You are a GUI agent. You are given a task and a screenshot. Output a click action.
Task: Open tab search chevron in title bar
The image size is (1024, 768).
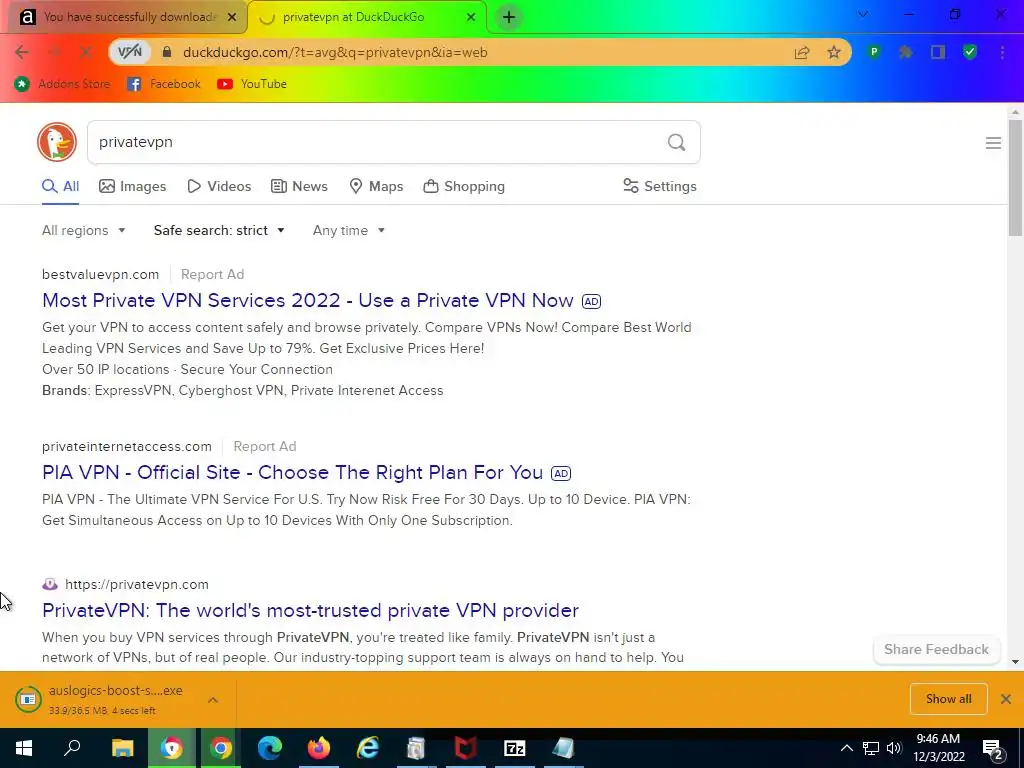pos(863,14)
